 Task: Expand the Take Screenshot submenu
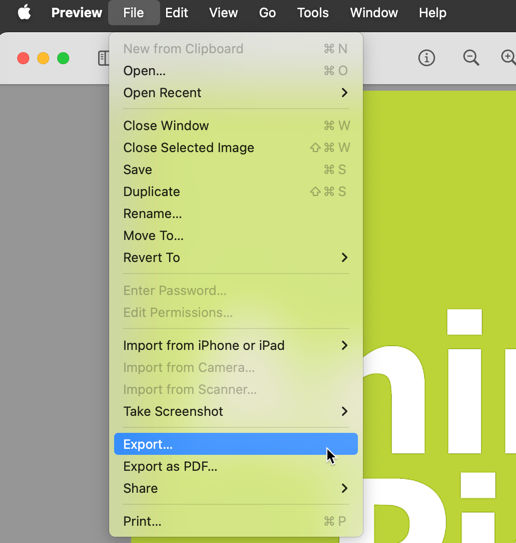coord(236,411)
